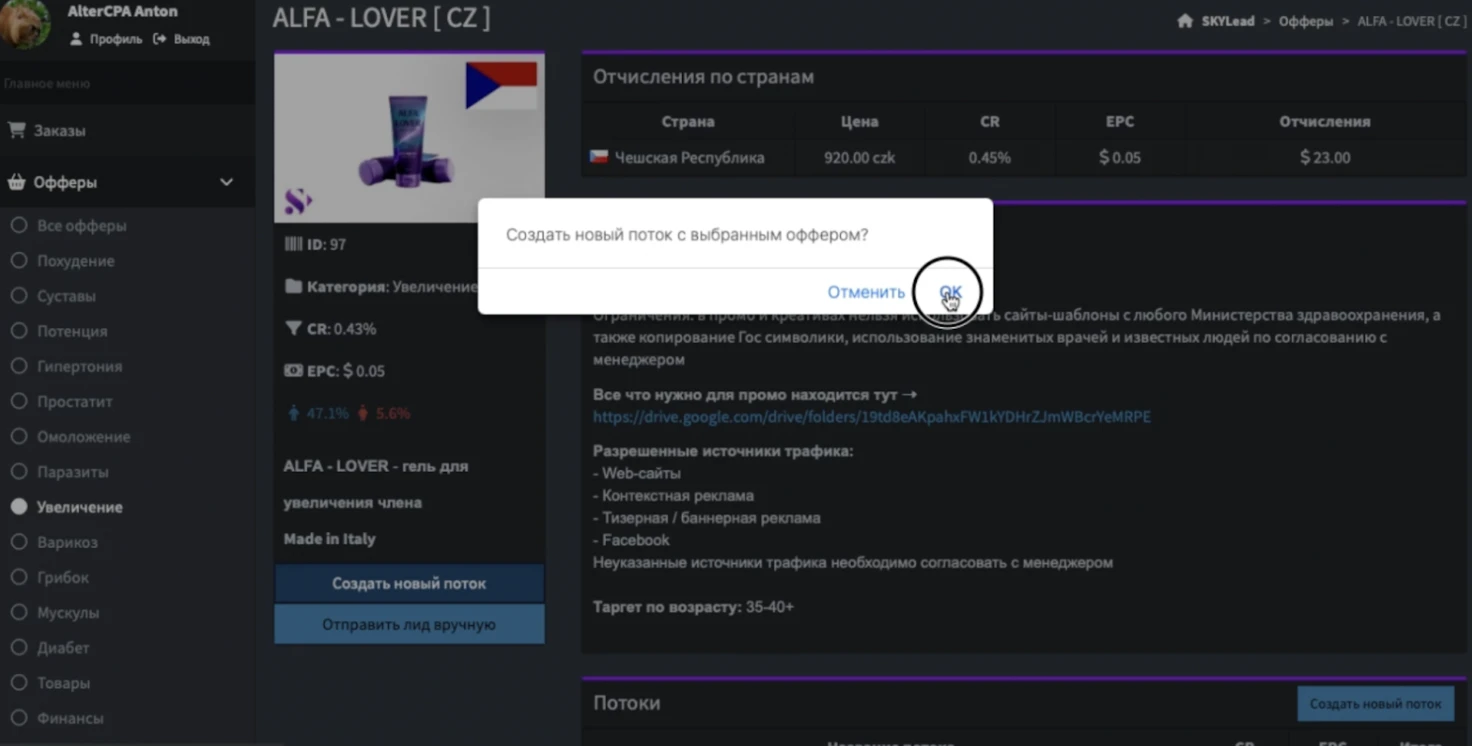The image size is (1472, 746).
Task: Click Отправить лид вручную button
Action: coord(409,624)
